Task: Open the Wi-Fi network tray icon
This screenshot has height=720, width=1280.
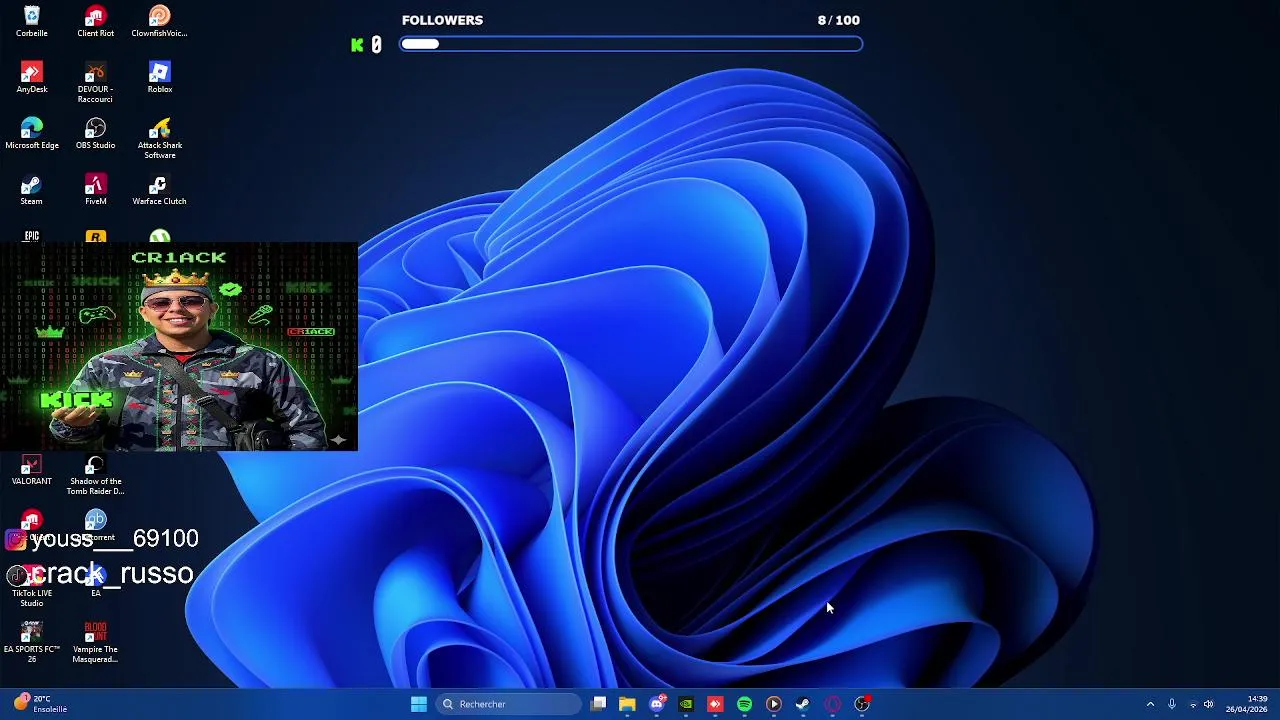Action: pyautogui.click(x=1192, y=704)
